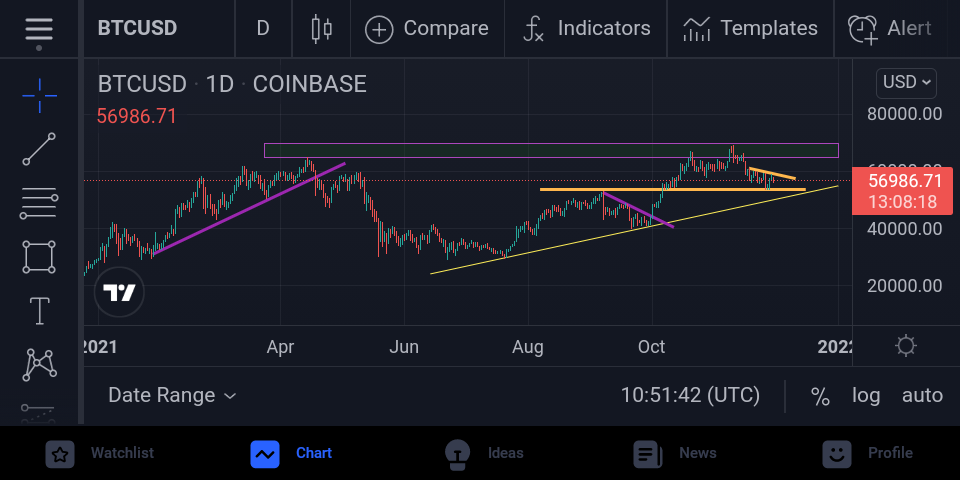Change the D timeframe interval
960x480 pixels.
tap(263, 28)
